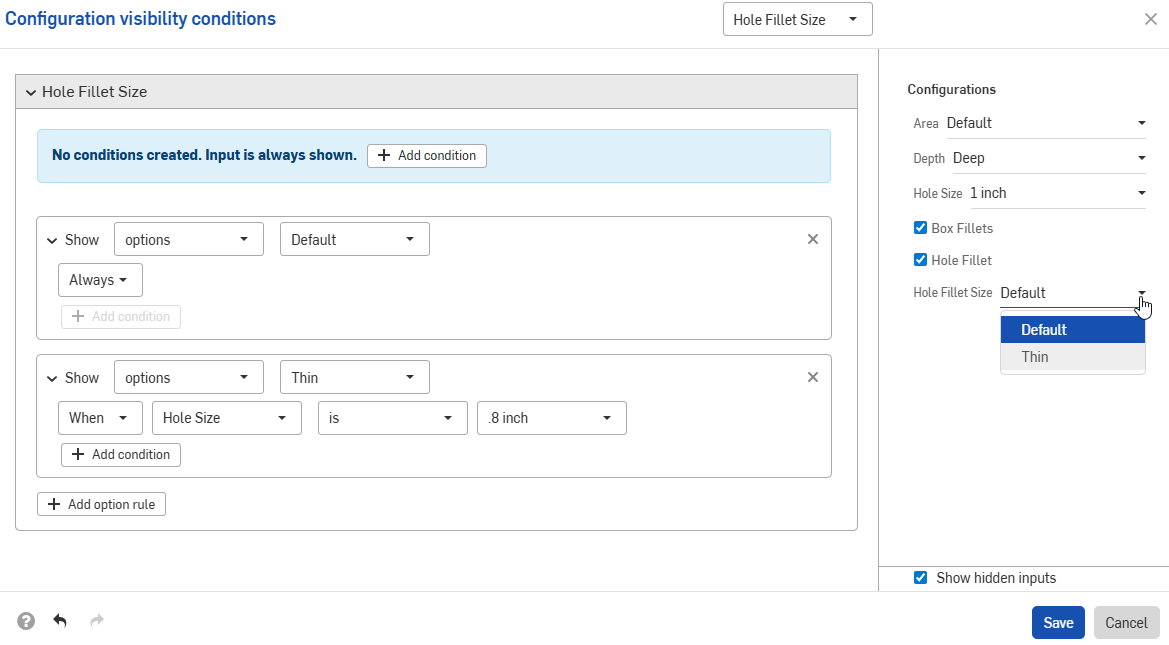Remove the Thin option rule with its X icon
This screenshot has height=645, width=1169.
tap(812, 377)
